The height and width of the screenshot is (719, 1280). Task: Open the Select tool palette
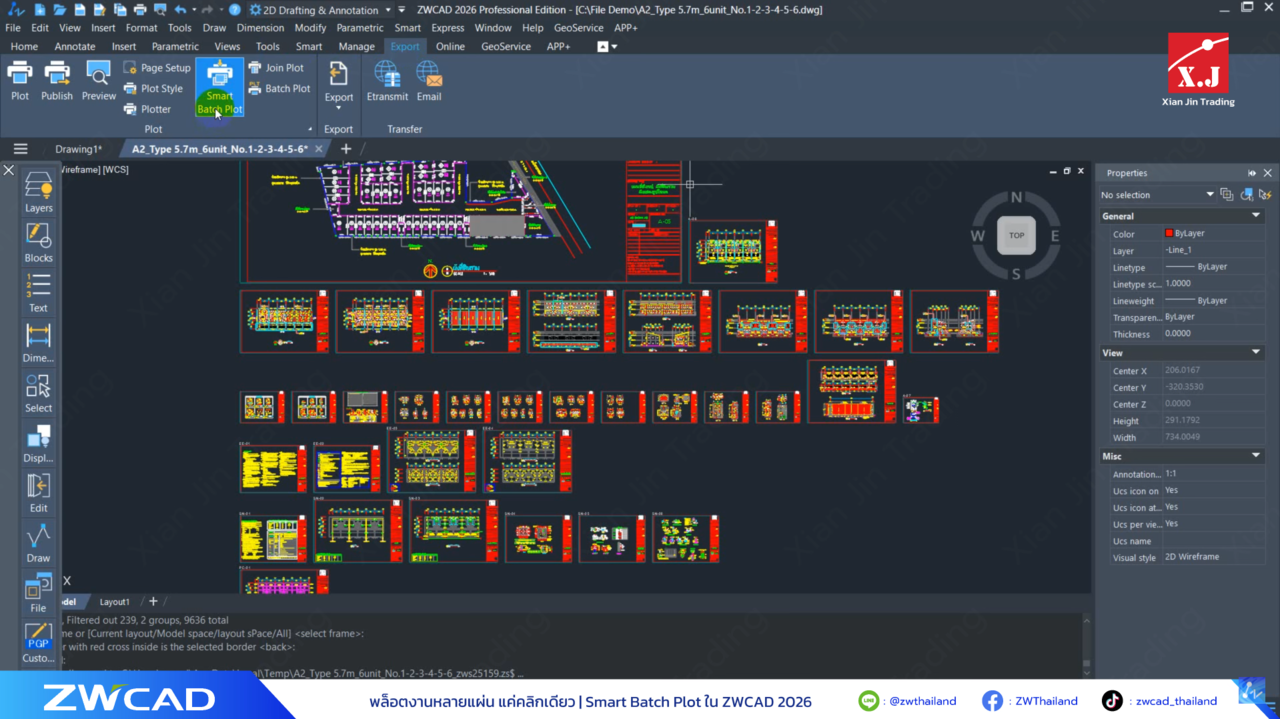coord(39,392)
